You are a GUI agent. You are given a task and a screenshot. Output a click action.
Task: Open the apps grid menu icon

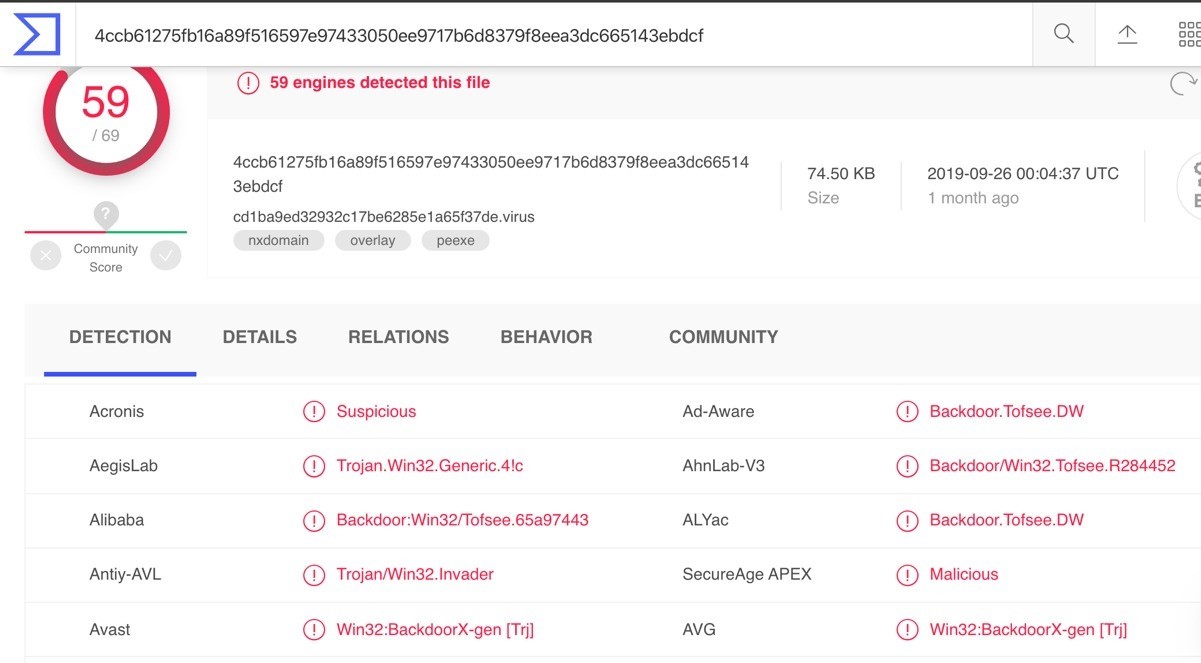tap(1188, 34)
